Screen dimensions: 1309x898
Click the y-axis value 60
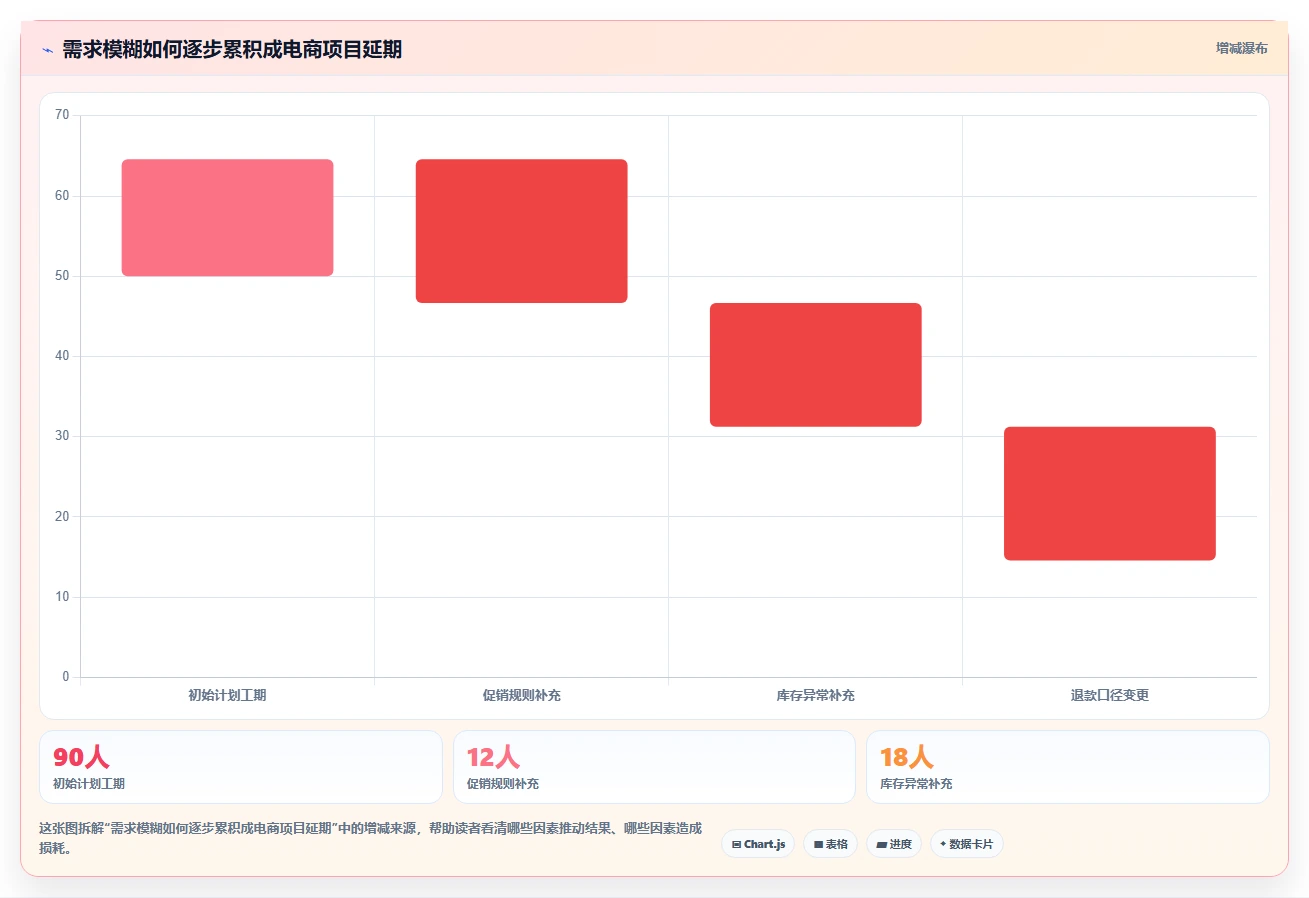(x=62, y=196)
